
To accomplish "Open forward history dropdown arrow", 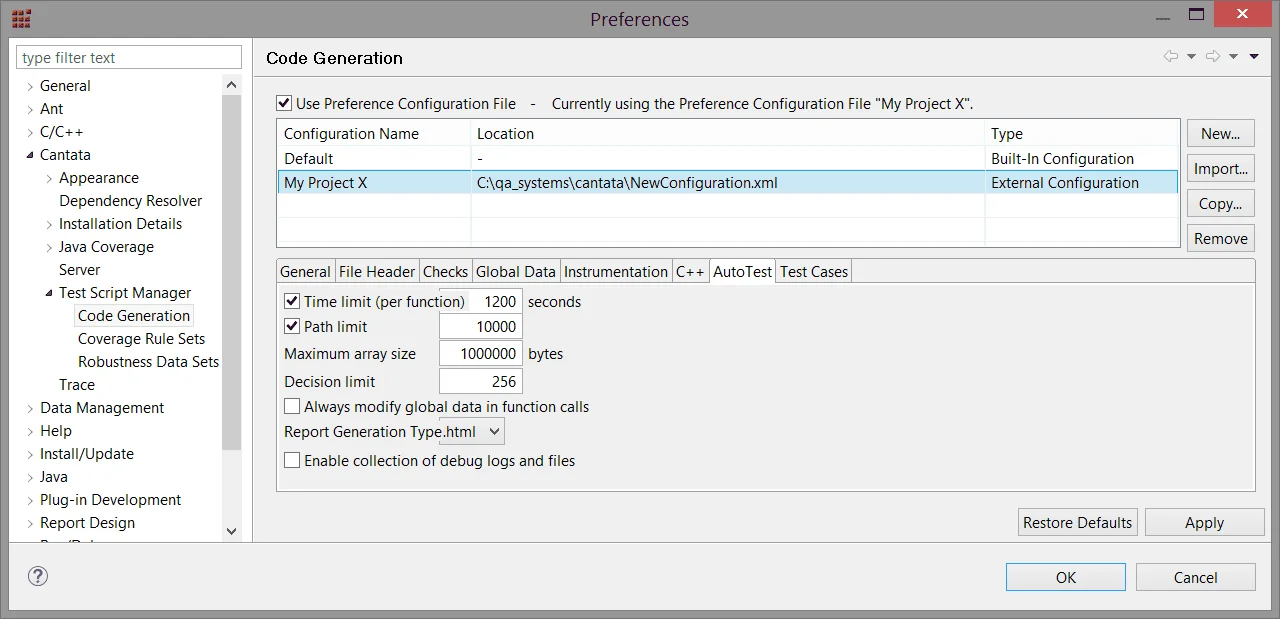I will 1233,57.
